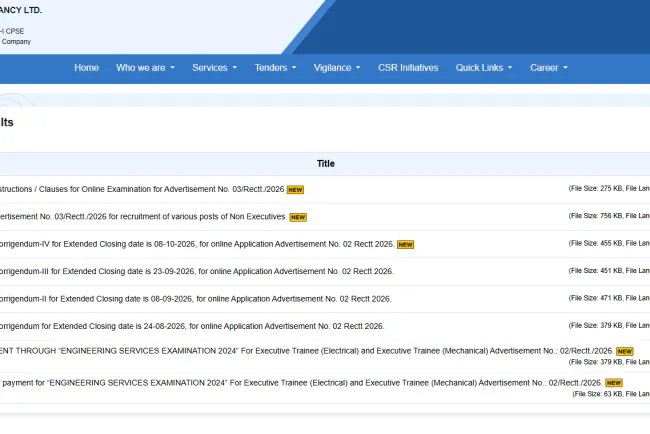The image size is (650, 434).
Task: Click the NEW badge beside Advertisement No. 03/Rectt./2026 instructions
Action: coord(295,190)
